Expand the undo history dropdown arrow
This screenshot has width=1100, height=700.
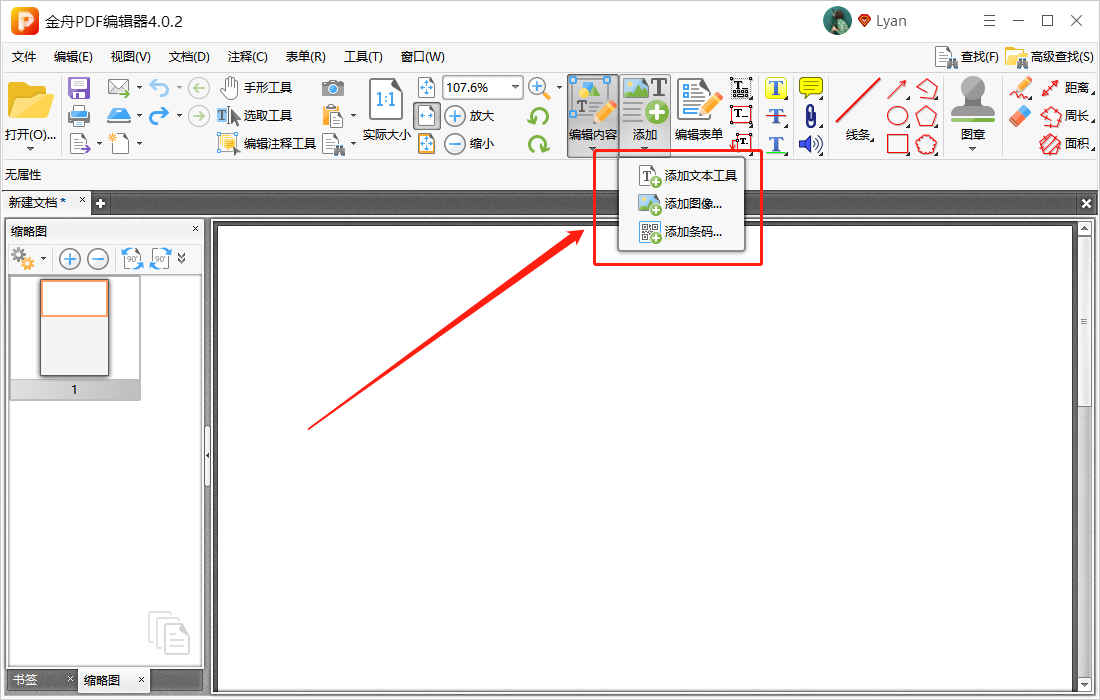click(179, 88)
